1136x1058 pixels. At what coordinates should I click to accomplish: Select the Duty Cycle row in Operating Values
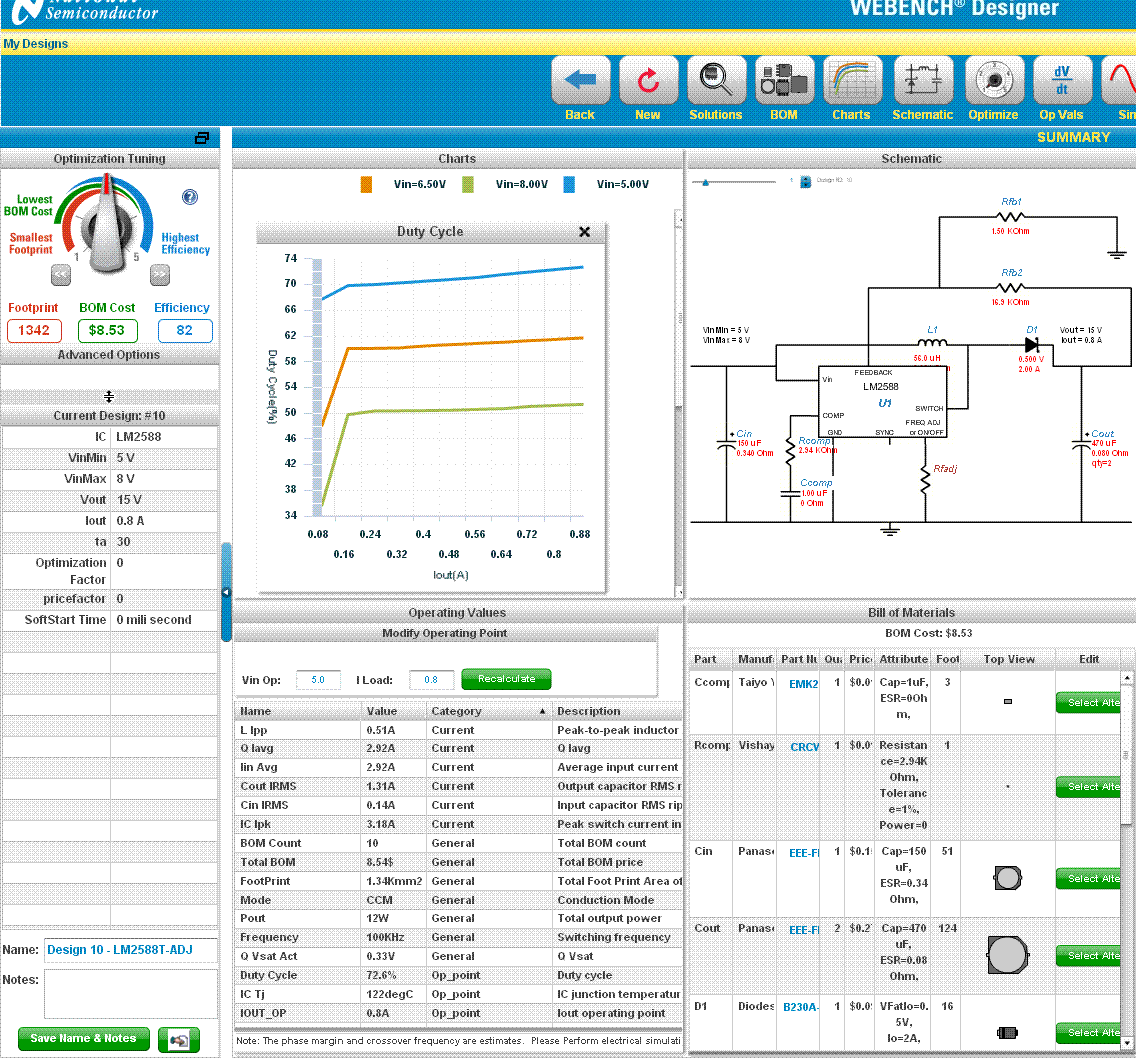coord(458,975)
